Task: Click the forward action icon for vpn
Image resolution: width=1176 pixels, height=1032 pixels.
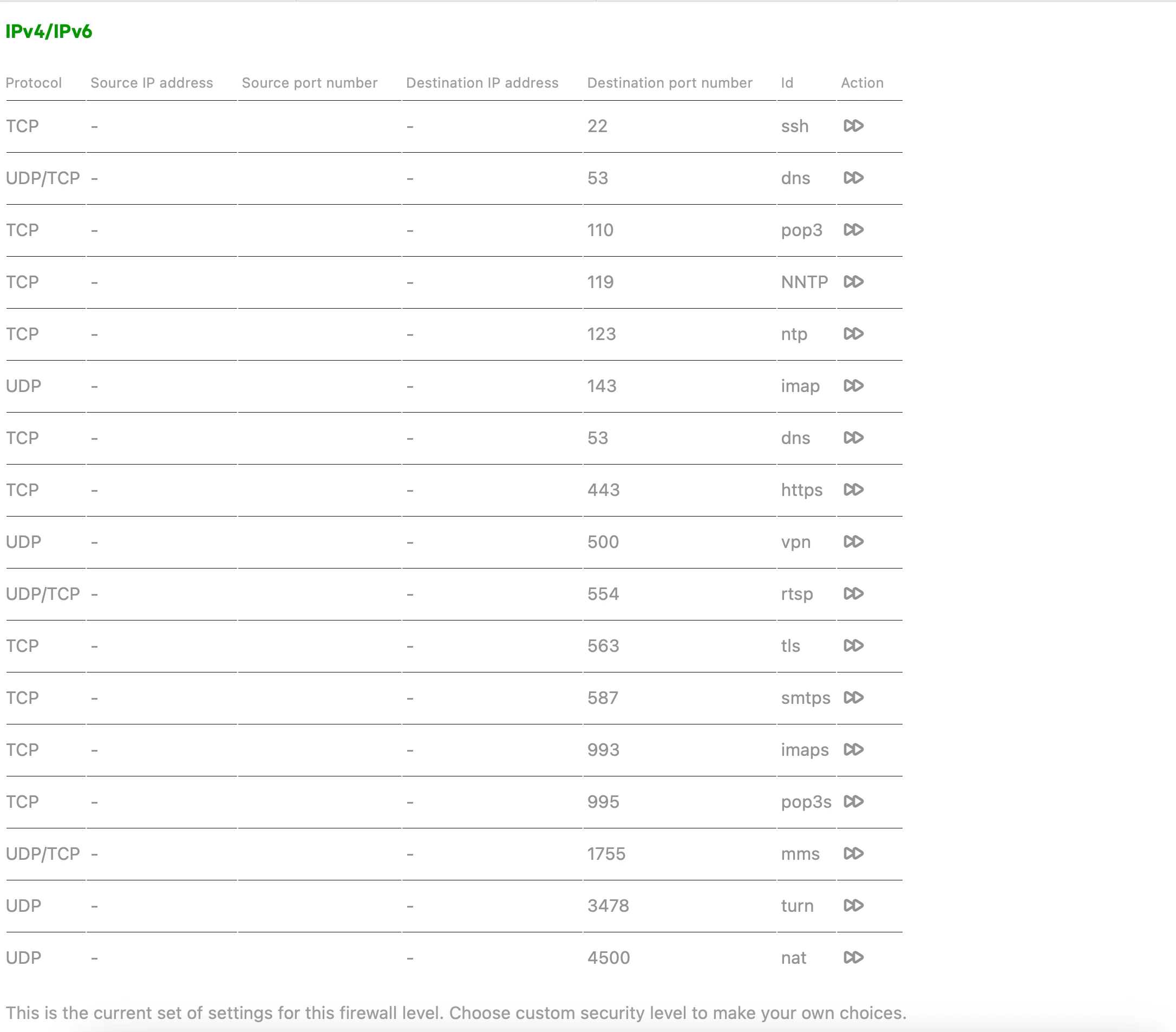Action: [x=853, y=541]
